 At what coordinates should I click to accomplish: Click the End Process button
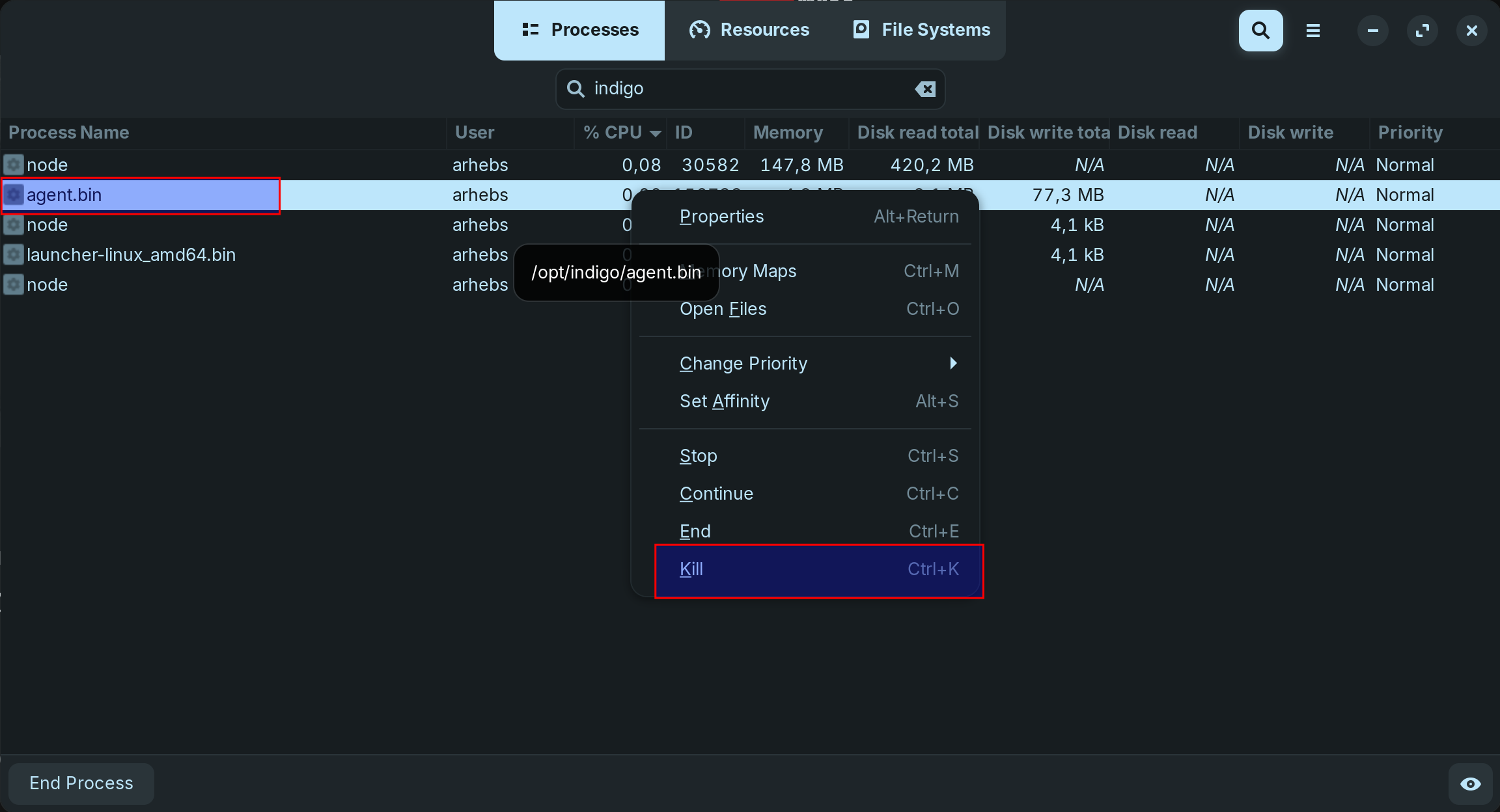81,783
